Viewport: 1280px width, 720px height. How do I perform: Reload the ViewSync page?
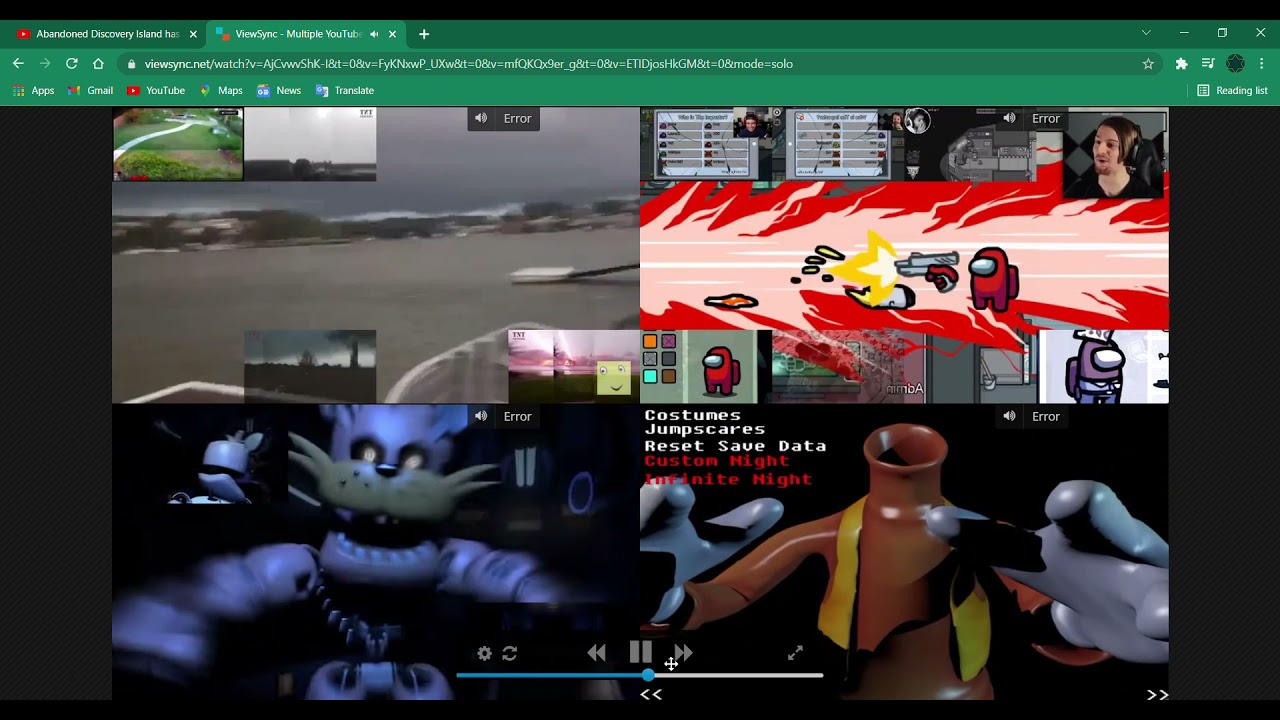click(71, 63)
